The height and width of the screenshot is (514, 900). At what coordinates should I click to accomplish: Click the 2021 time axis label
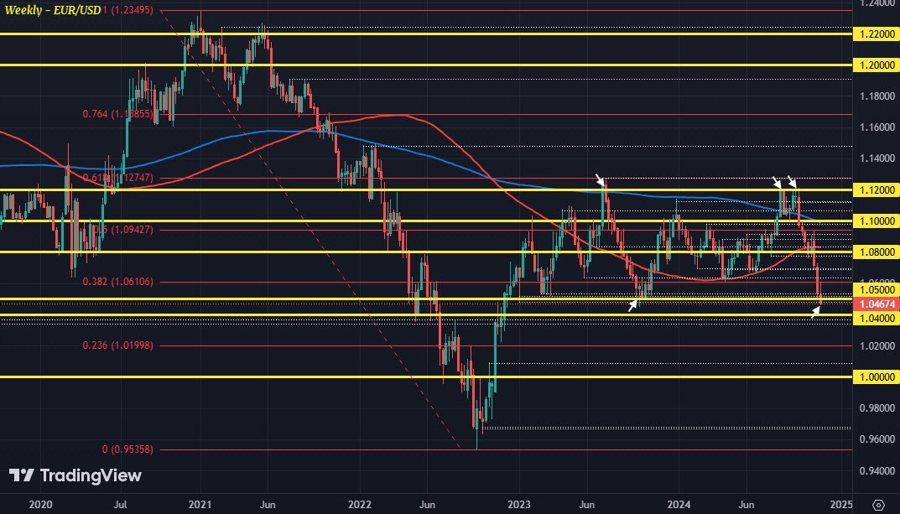(200, 505)
